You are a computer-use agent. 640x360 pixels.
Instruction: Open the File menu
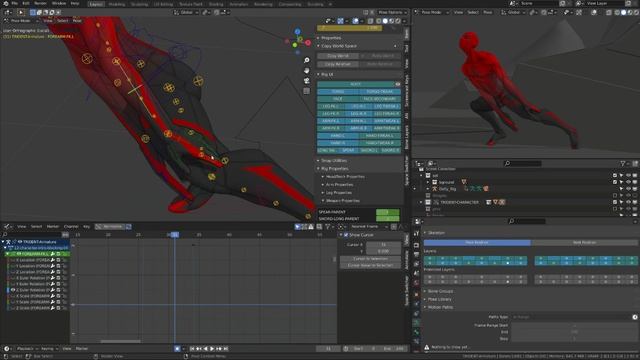click(x=15, y=4)
